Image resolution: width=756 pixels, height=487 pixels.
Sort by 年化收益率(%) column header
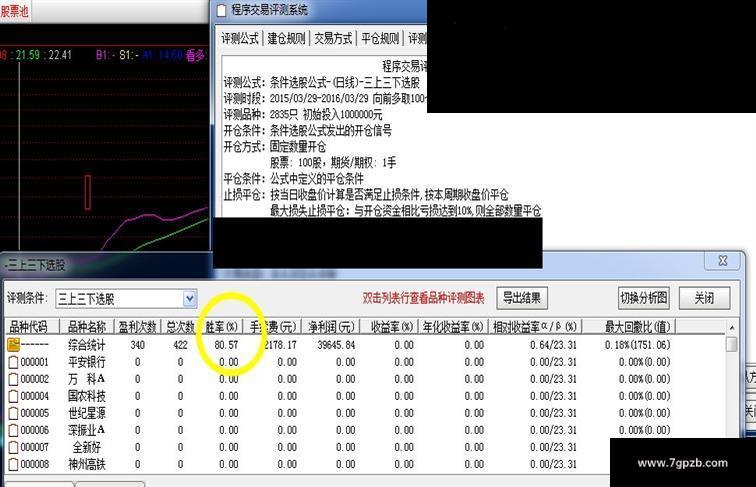coord(453,327)
